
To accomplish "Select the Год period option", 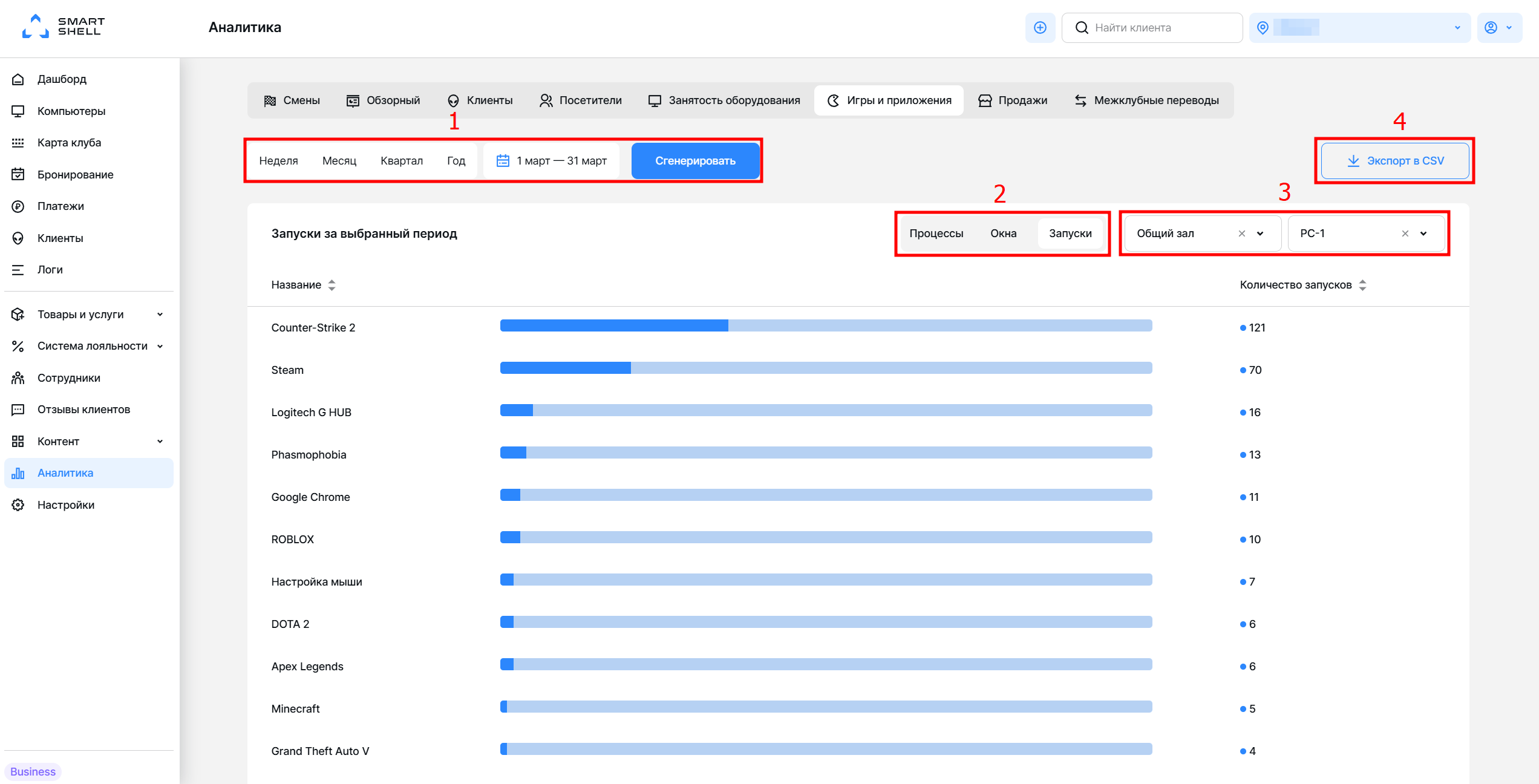I will pyautogui.click(x=456, y=161).
